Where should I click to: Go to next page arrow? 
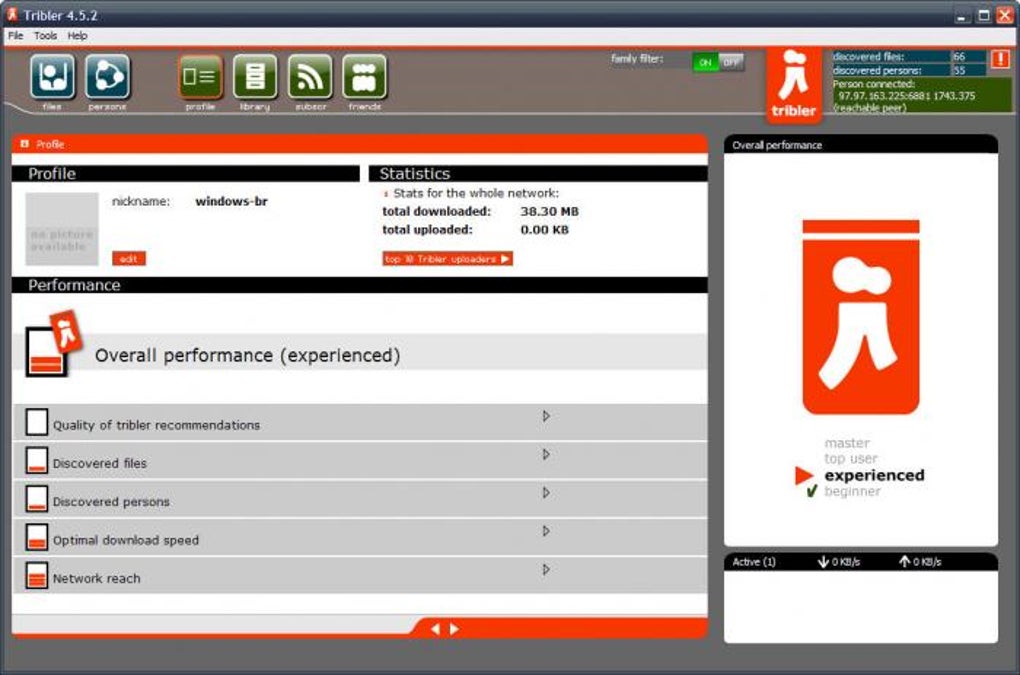[454, 629]
